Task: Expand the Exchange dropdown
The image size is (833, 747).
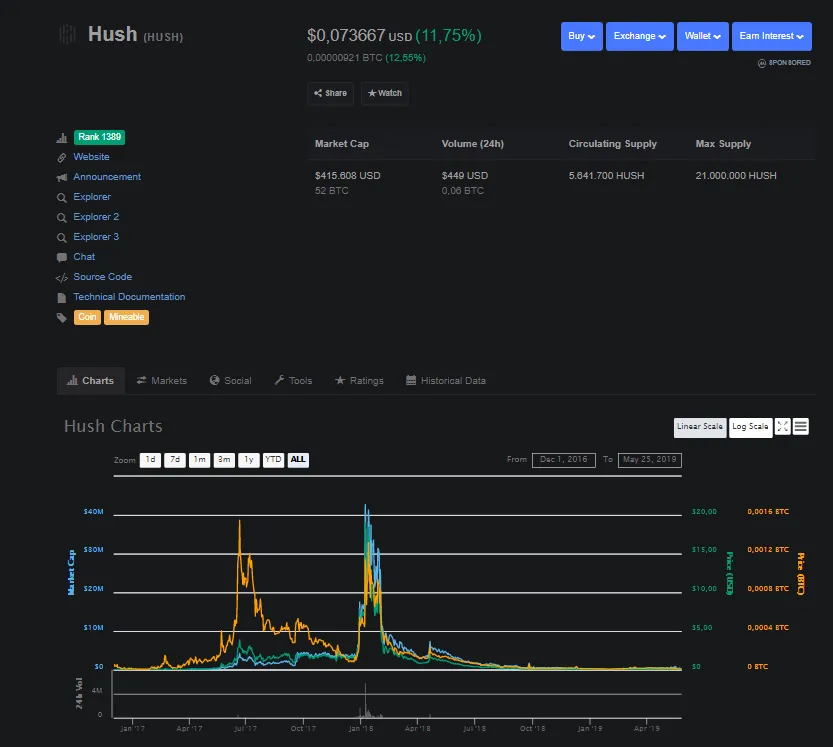Action: pos(640,36)
